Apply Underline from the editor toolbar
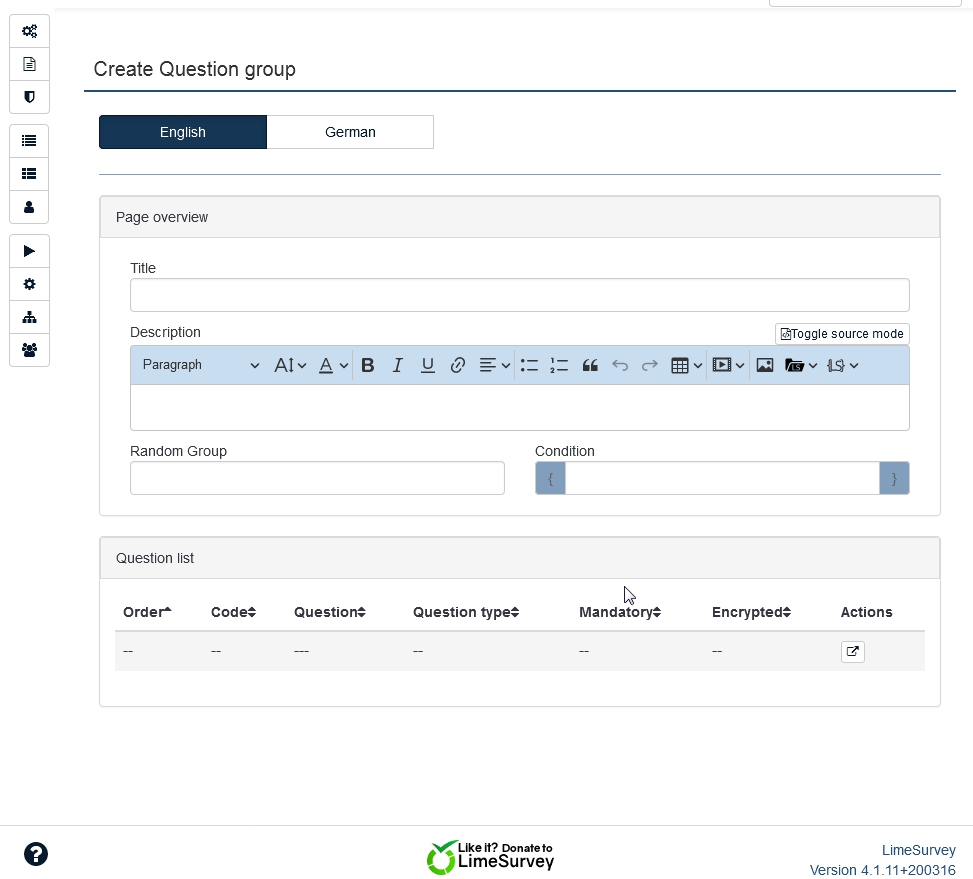Screen dimensions: 973x879 point(427,366)
